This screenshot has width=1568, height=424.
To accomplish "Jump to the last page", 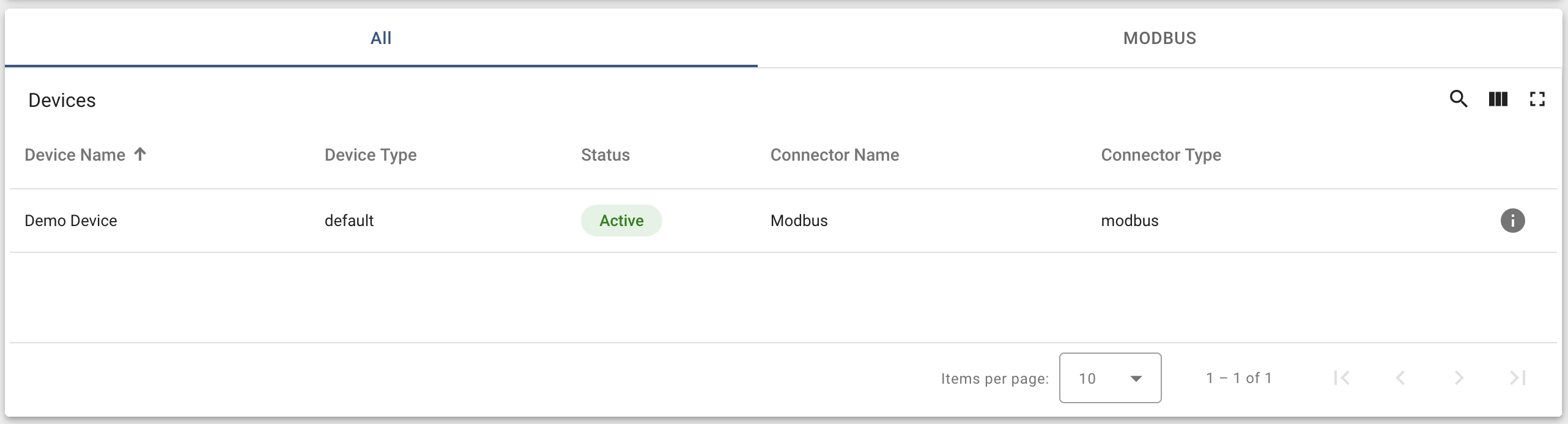I will tap(1517, 378).
